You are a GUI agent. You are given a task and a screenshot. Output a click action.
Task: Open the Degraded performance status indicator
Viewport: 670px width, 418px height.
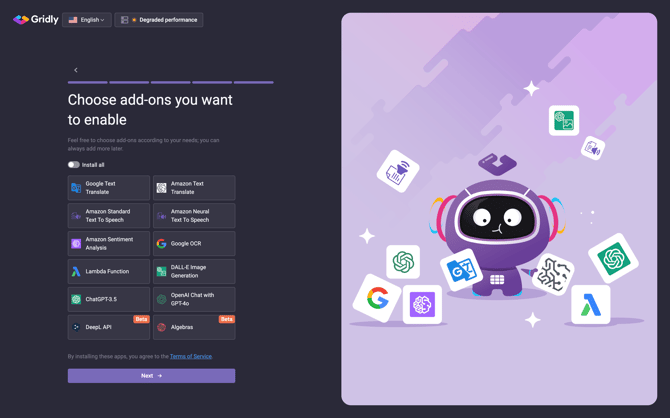tap(159, 20)
